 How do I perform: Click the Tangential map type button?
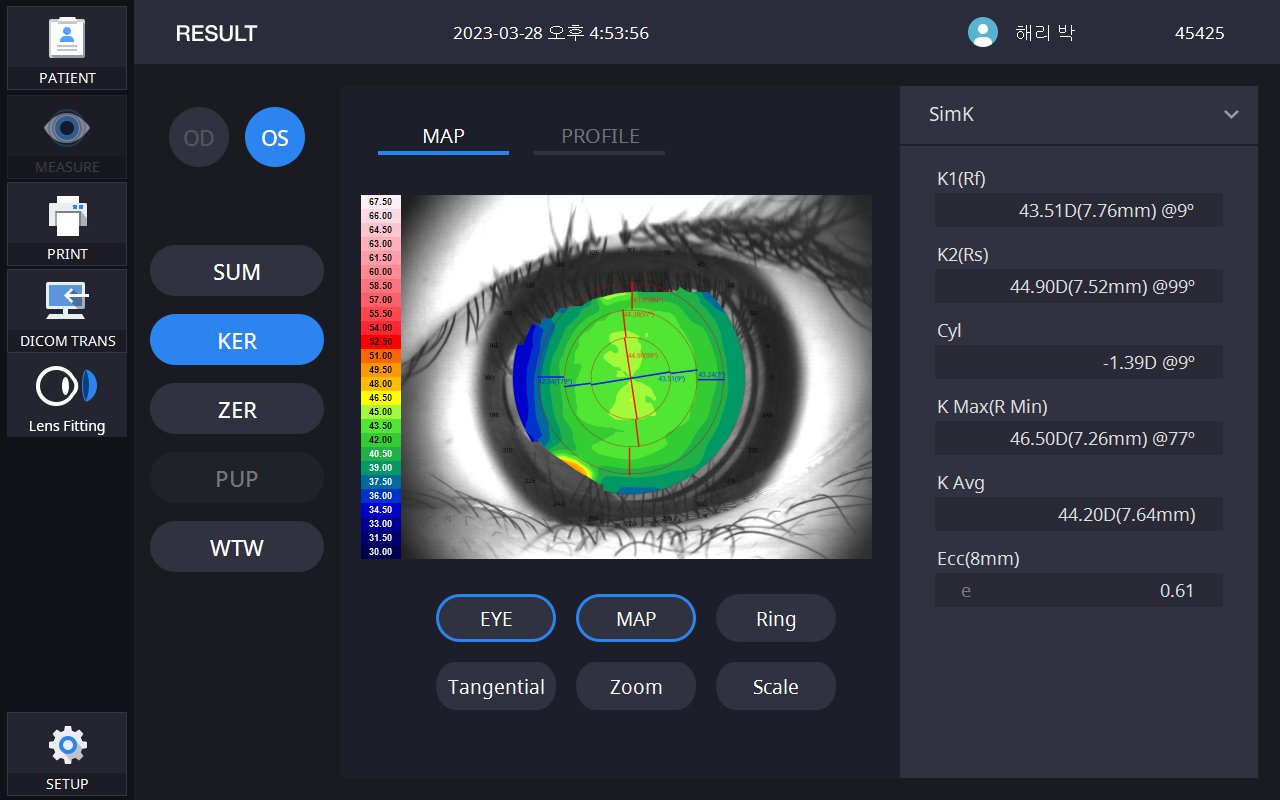click(496, 687)
